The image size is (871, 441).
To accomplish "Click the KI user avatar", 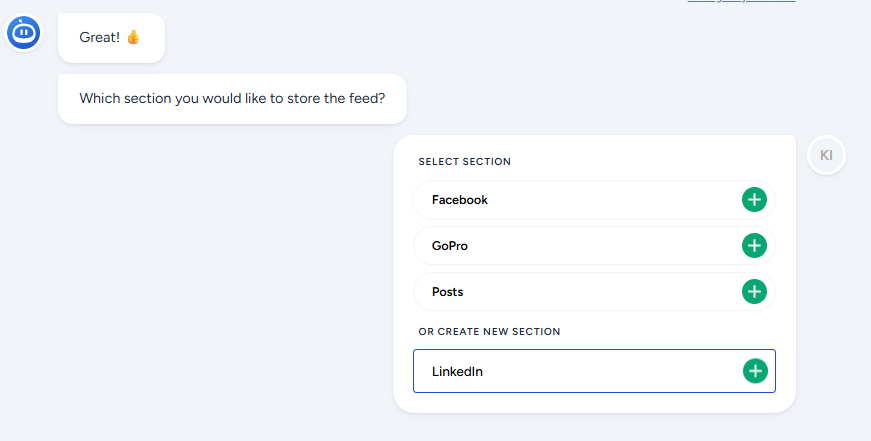I will [x=826, y=155].
